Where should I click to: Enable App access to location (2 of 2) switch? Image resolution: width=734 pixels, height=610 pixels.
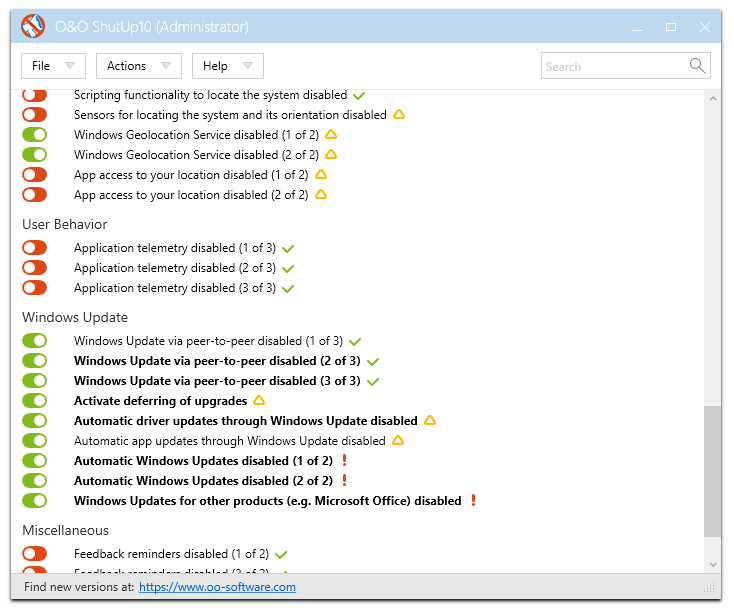click(x=35, y=194)
